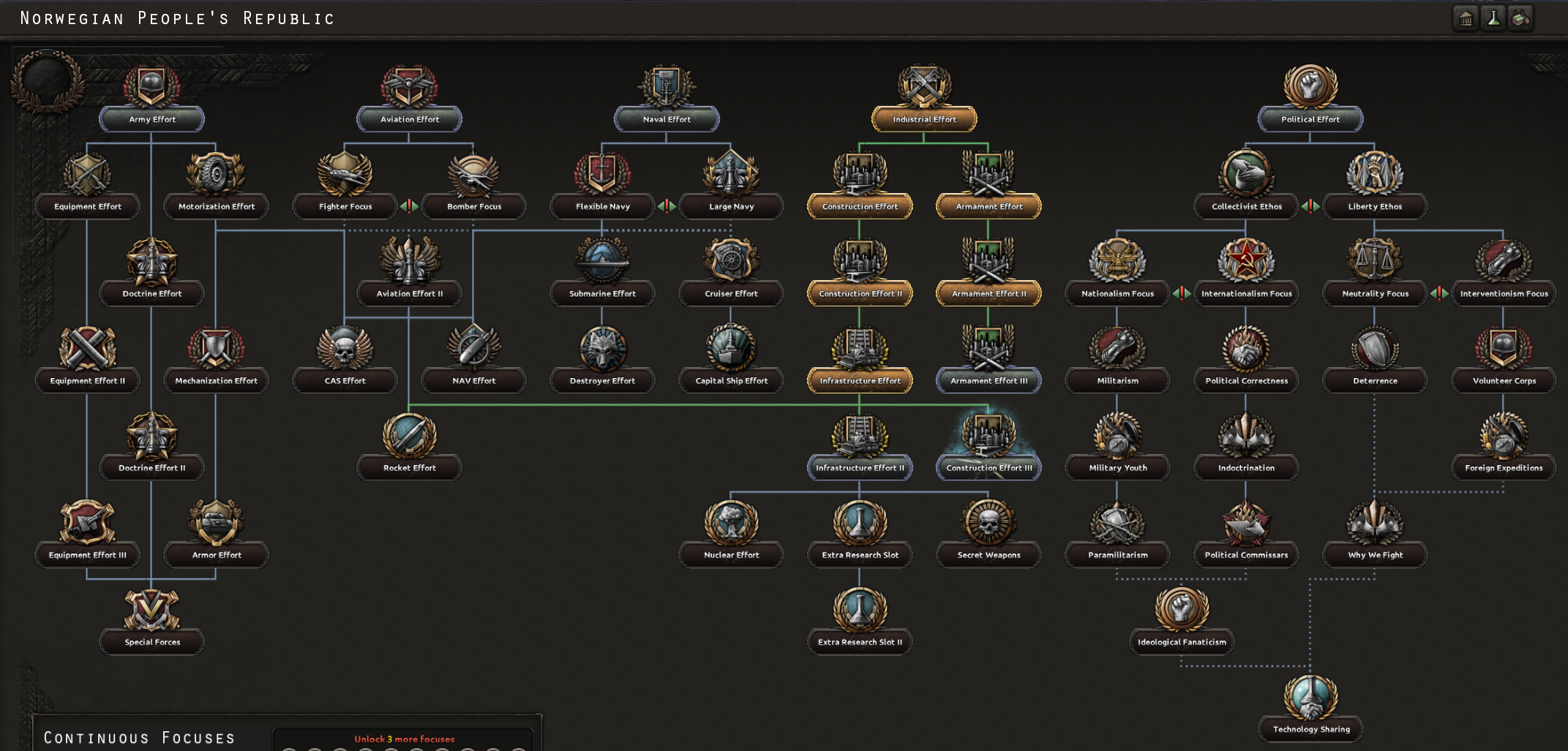This screenshot has width=1568, height=751.
Task: Select the first continuous focus slot
Action: pyautogui.click(x=290, y=748)
